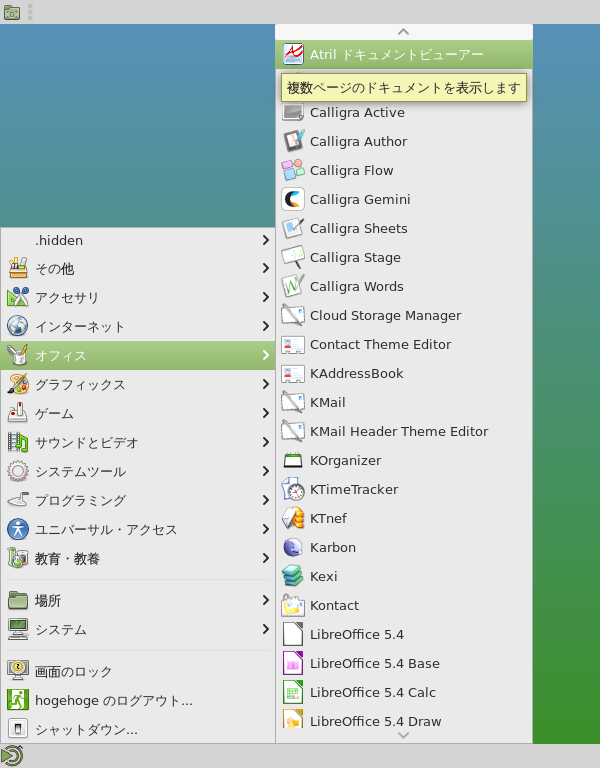Expand the ゲーム submenu arrow
Screen dimensions: 600x768
265,413
